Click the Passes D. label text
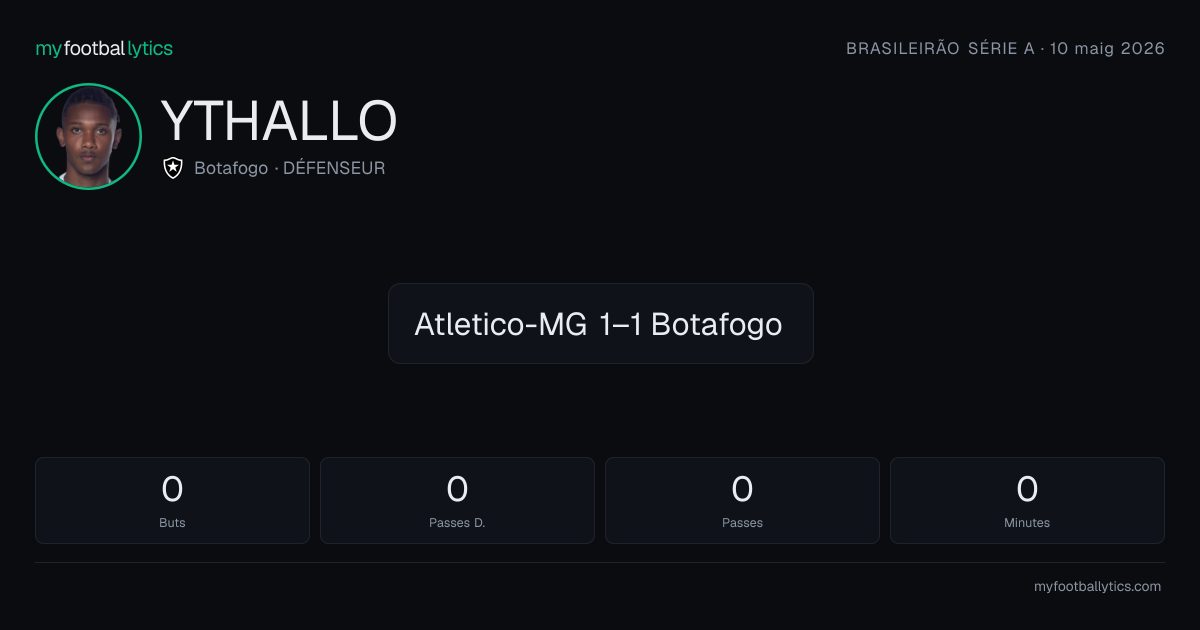 pyautogui.click(x=457, y=523)
